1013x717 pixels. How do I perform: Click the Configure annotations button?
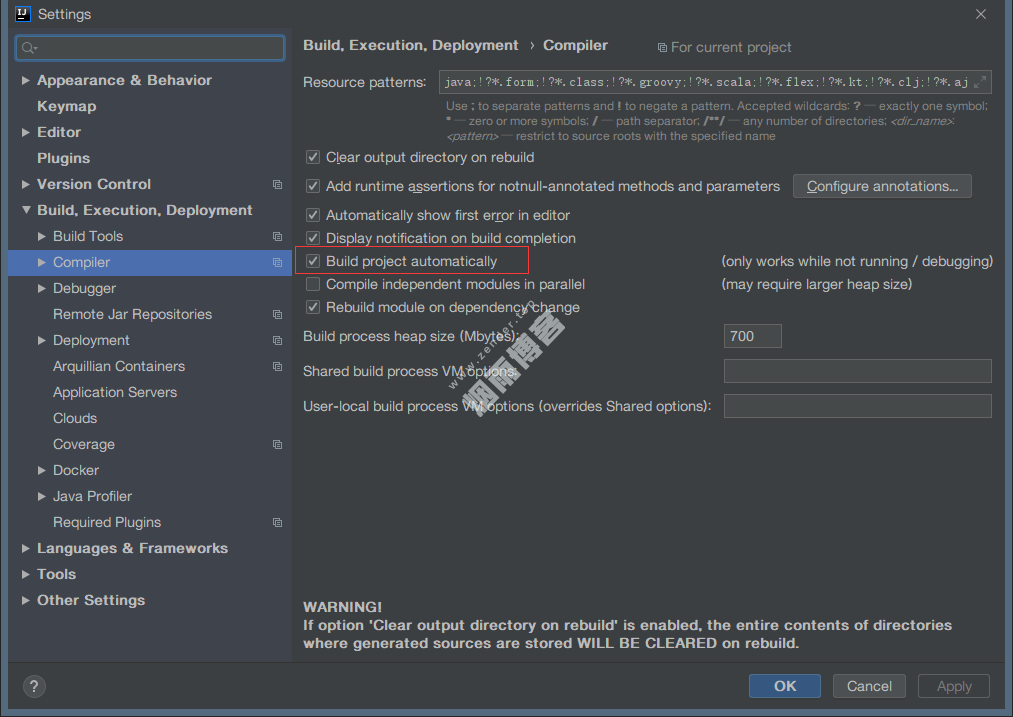pos(881,186)
